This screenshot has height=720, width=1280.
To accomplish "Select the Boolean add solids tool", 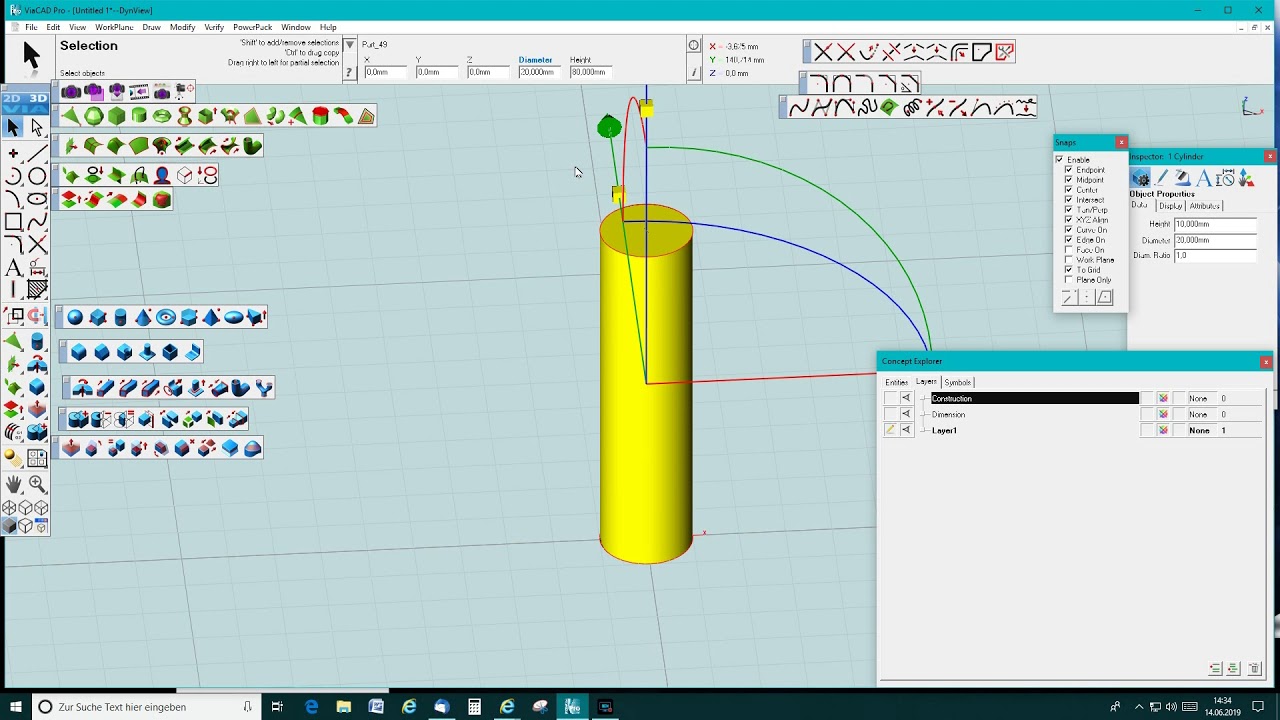I will pyautogui.click(x=78, y=419).
